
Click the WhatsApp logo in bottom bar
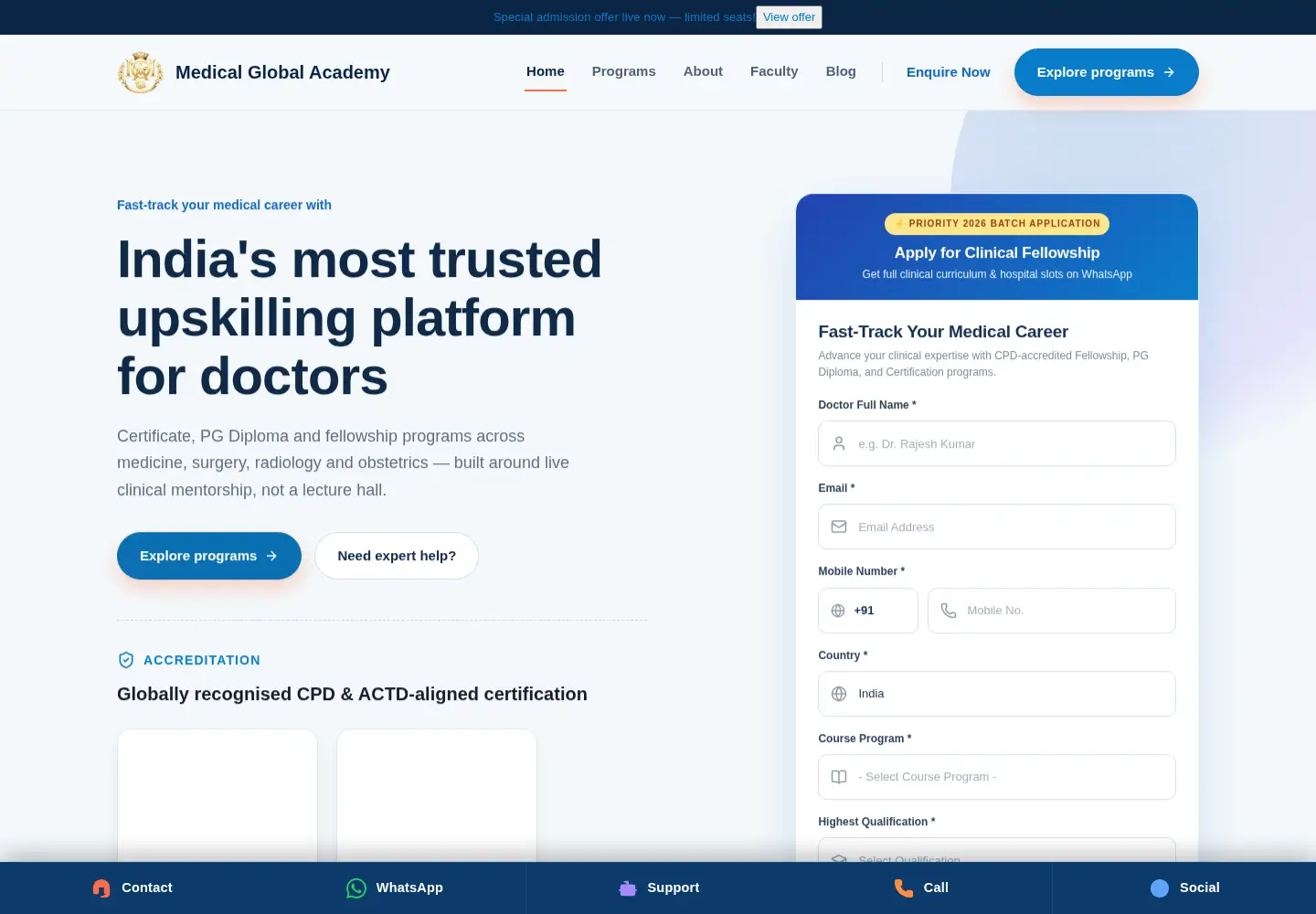(x=356, y=887)
